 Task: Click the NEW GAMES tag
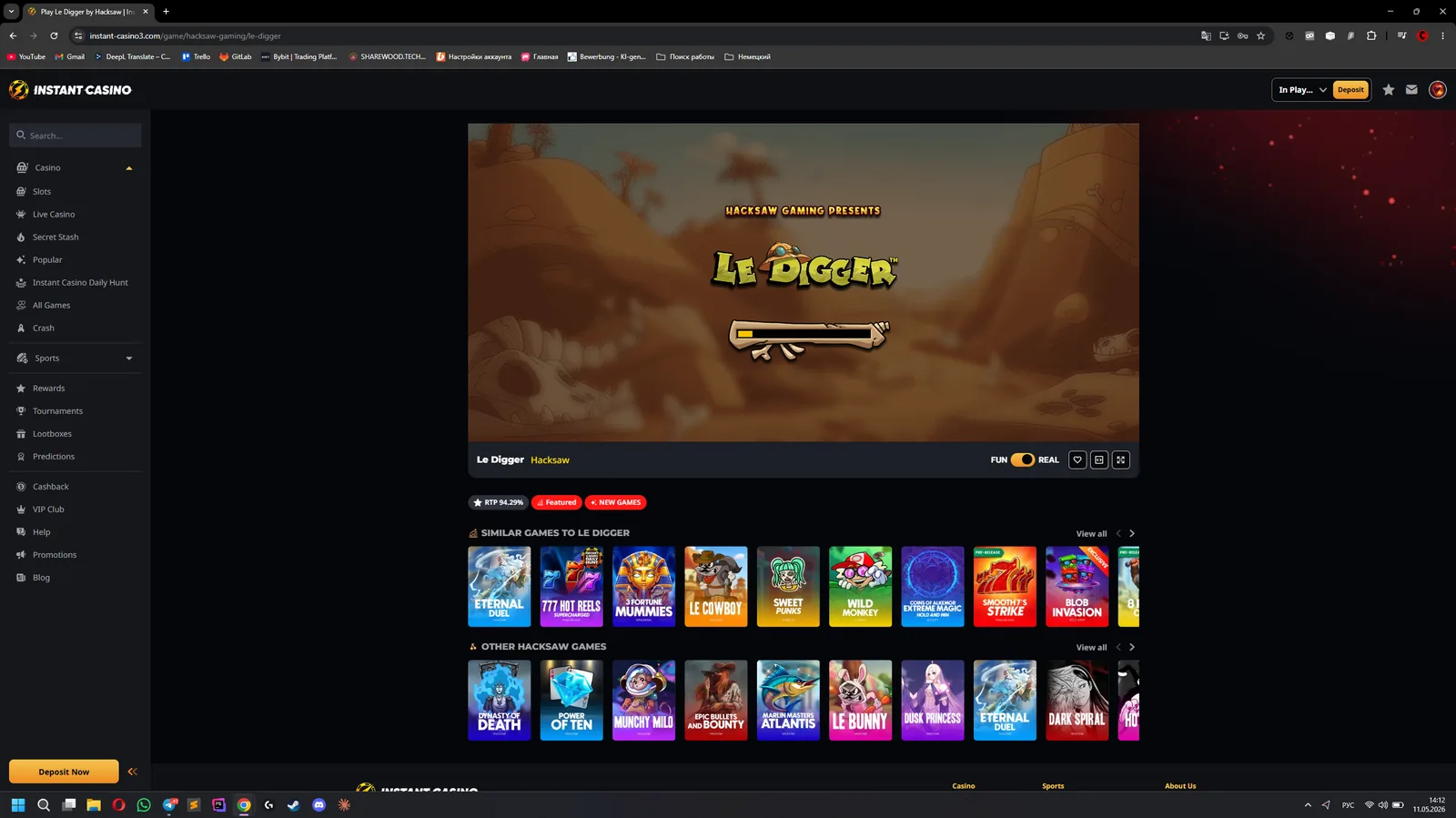[x=616, y=502]
